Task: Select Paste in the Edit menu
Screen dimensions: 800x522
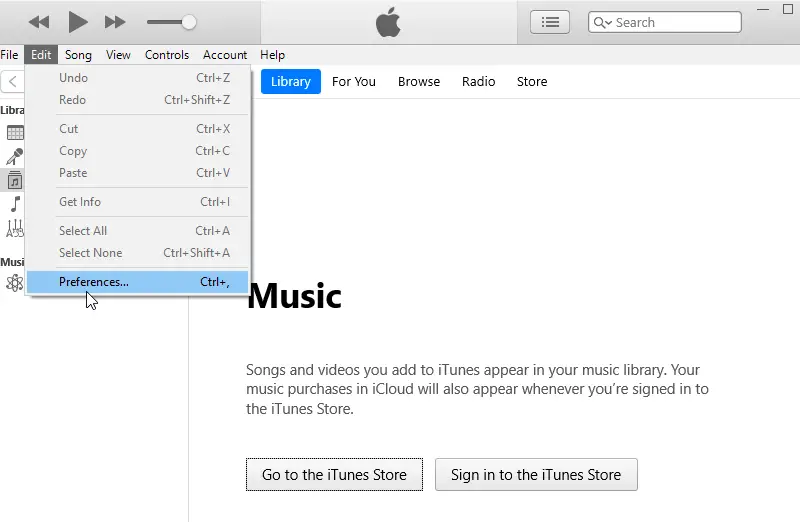Action: pyautogui.click(x=138, y=172)
